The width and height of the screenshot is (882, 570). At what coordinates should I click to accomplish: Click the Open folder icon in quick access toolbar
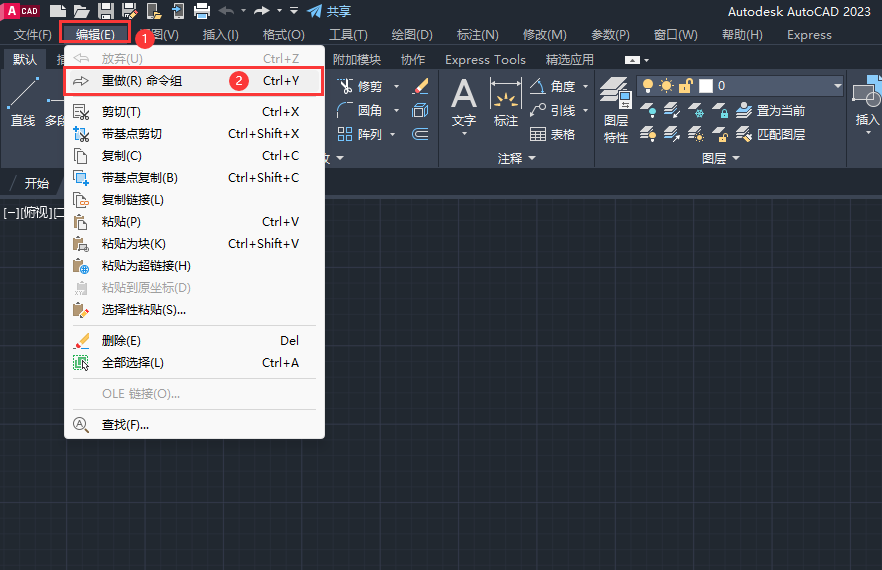pyautogui.click(x=82, y=11)
